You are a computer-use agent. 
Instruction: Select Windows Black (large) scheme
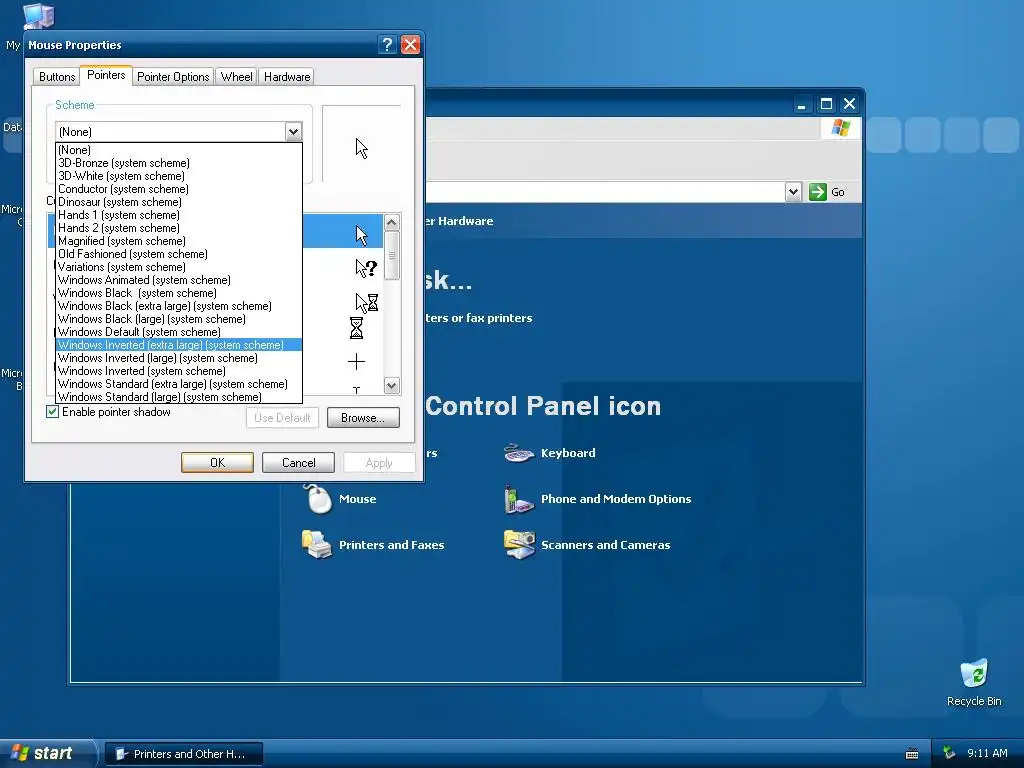point(179,319)
